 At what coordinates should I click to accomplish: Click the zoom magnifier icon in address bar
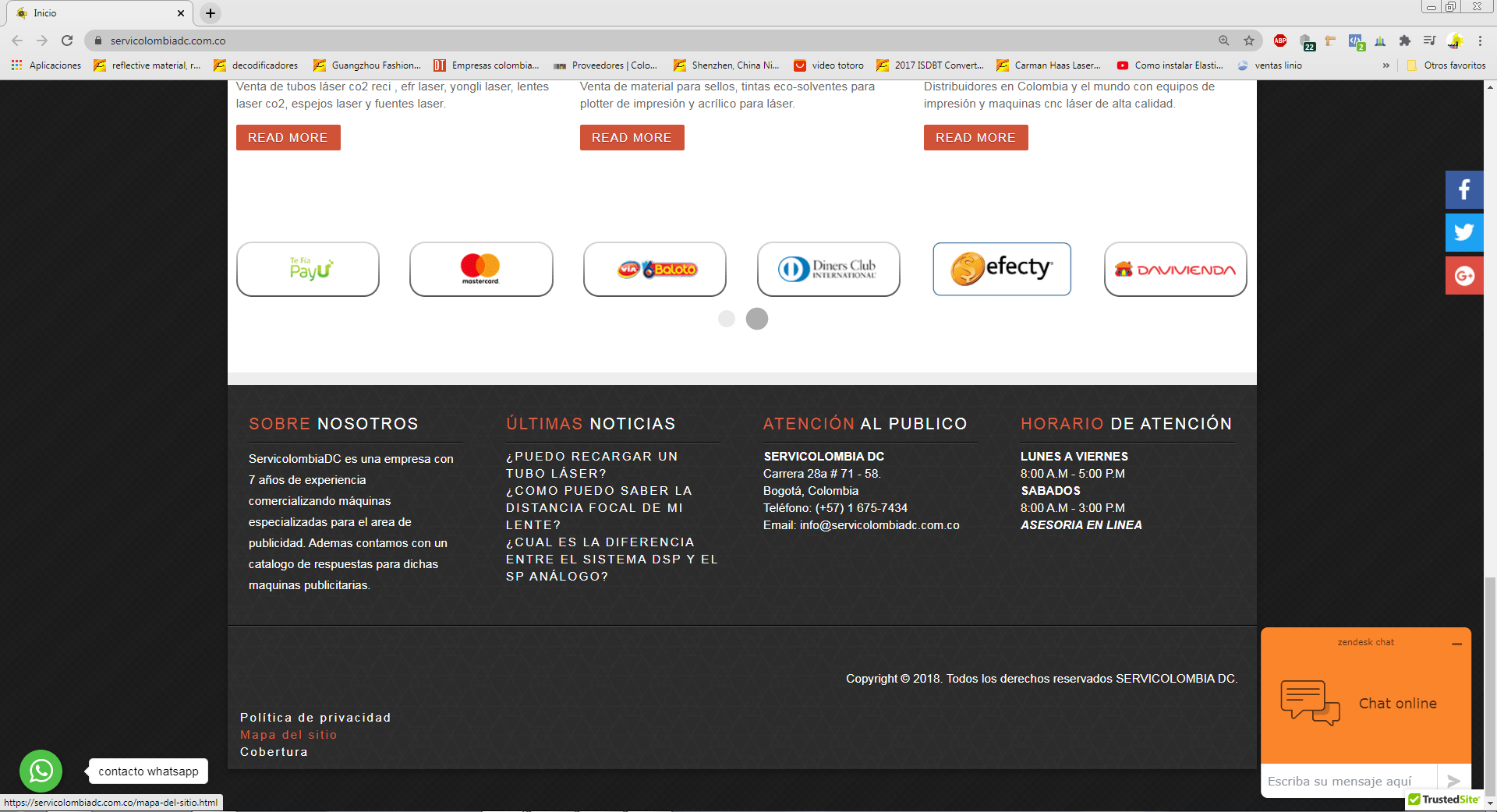1224,41
